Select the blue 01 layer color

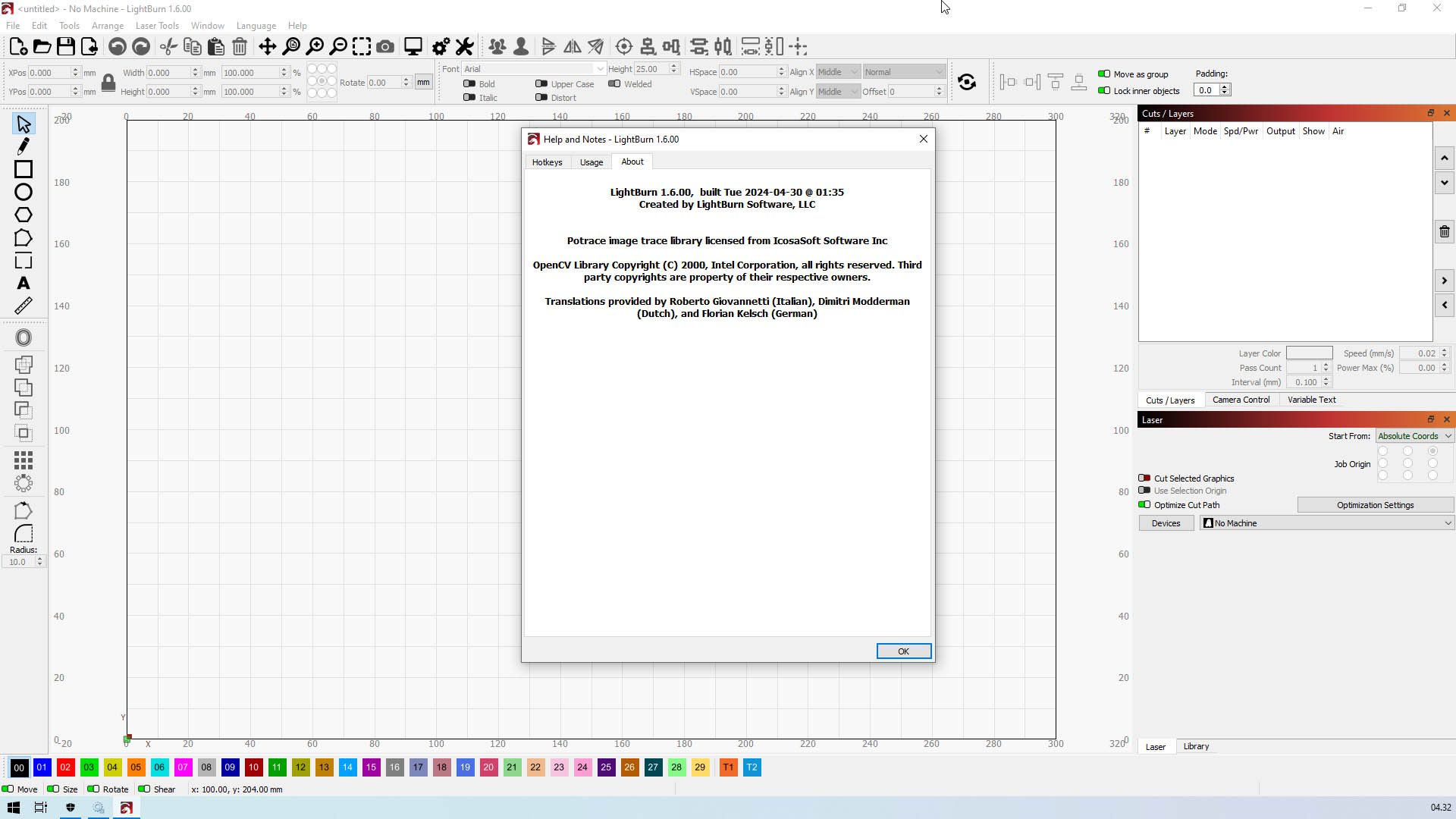pyautogui.click(x=42, y=767)
